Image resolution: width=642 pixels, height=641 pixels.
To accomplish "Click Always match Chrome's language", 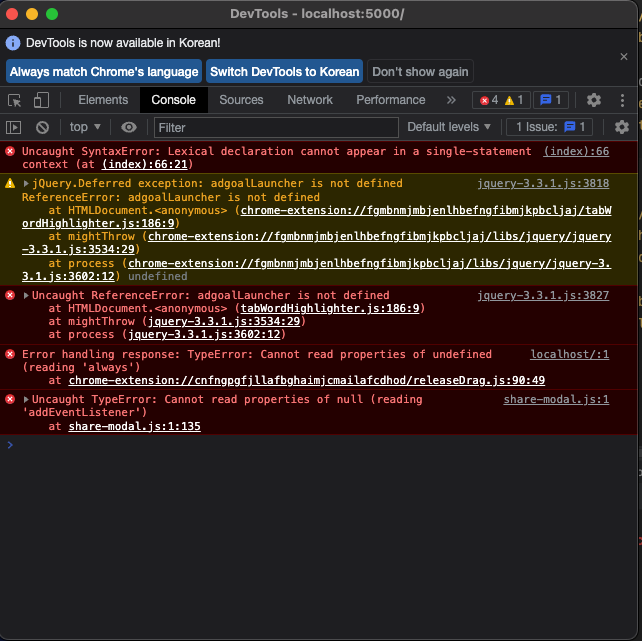I will point(104,72).
